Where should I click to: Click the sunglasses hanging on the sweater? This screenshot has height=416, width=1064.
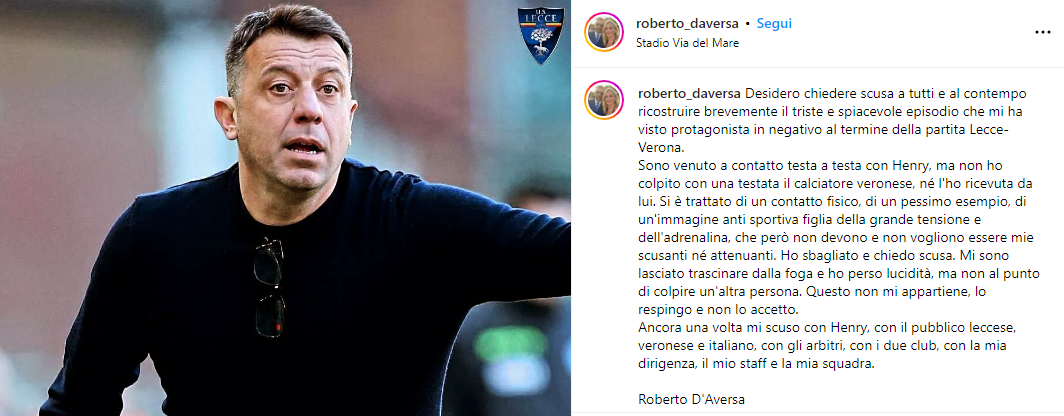tap(269, 287)
